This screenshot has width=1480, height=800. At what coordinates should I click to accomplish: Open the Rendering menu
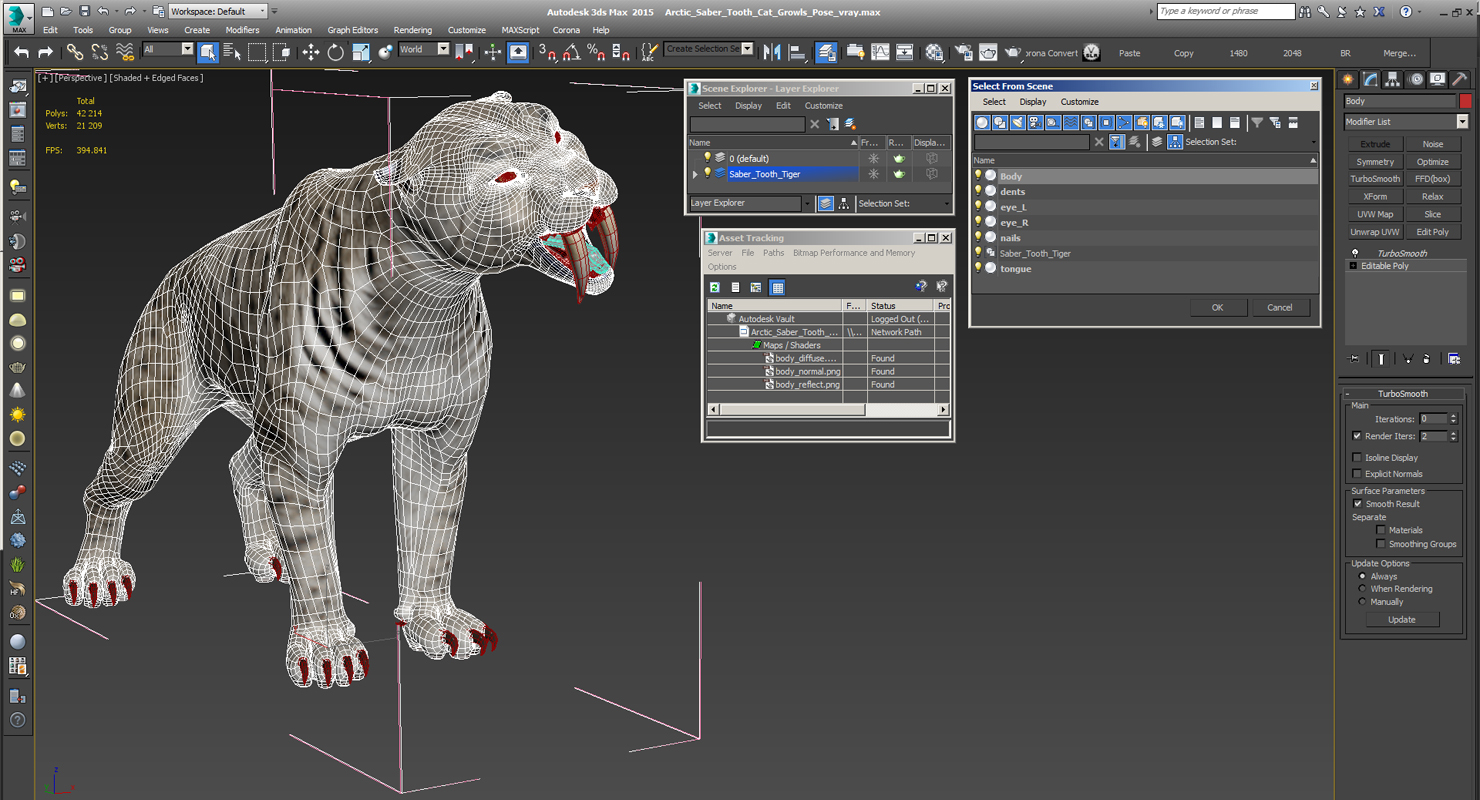click(x=413, y=30)
